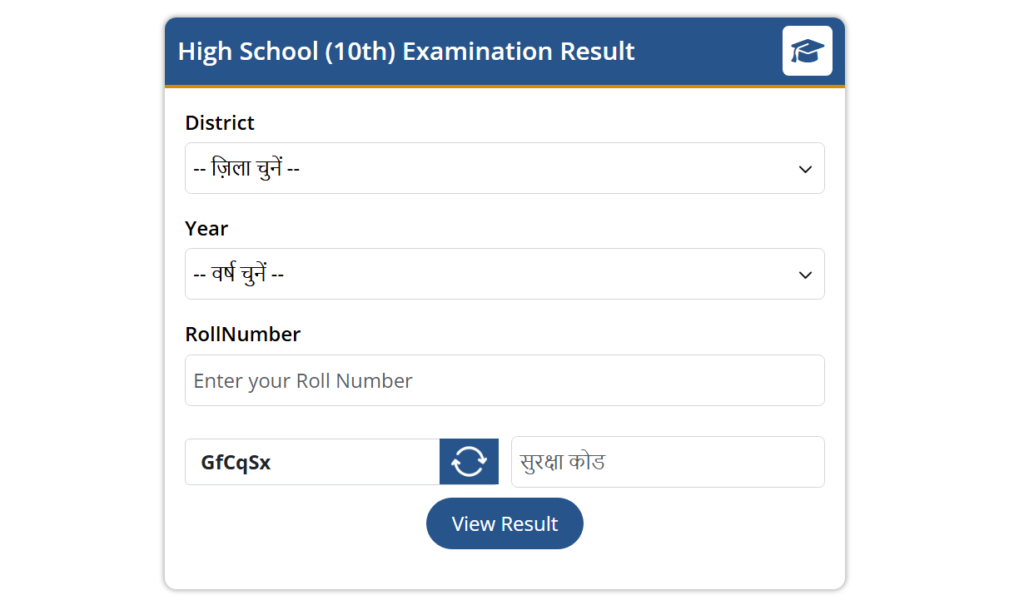The width and height of the screenshot is (1024, 610).
Task: Click the GfCqSx captcha display area
Action: tap(310, 461)
